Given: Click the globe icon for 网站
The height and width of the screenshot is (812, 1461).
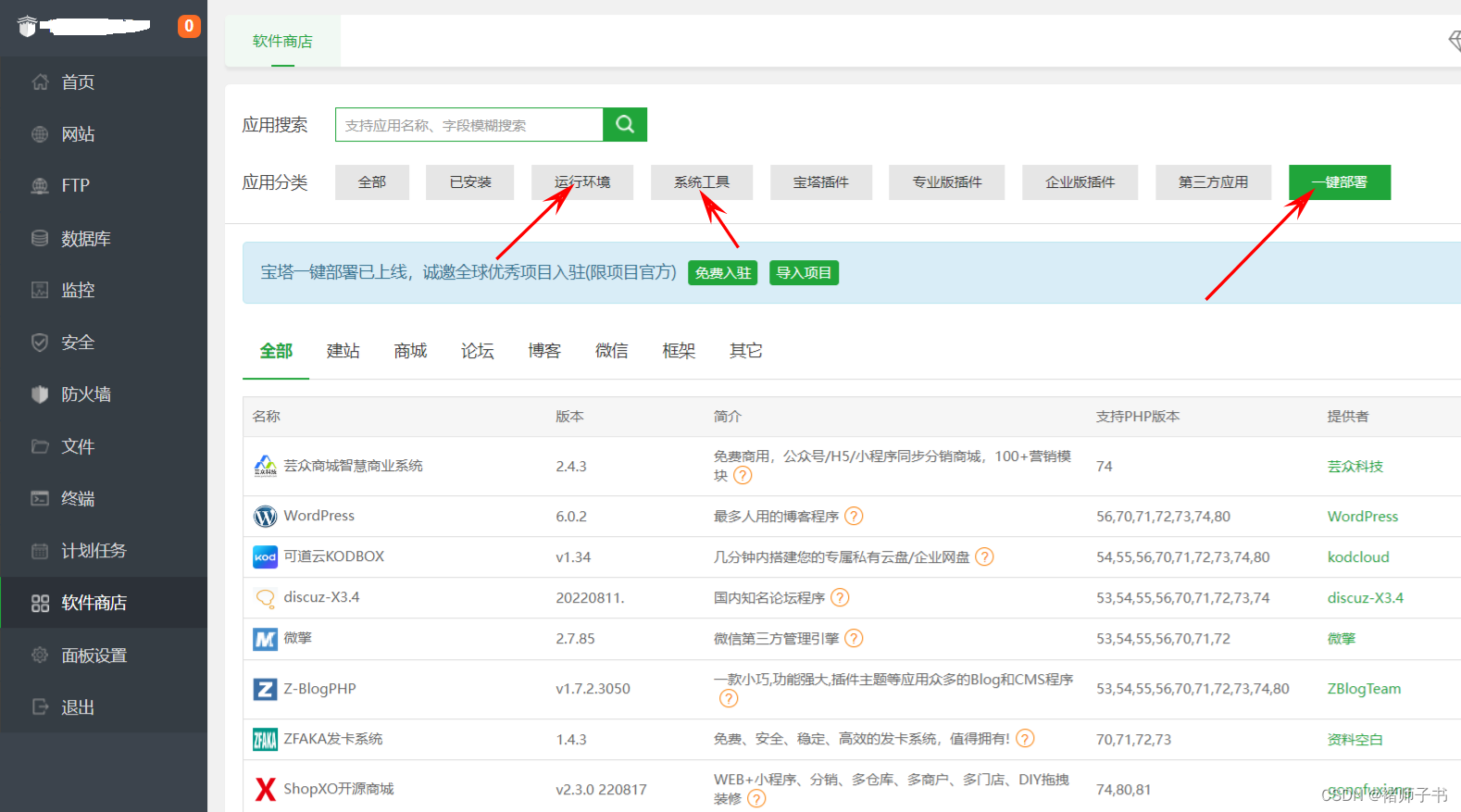Looking at the screenshot, I should 40,134.
